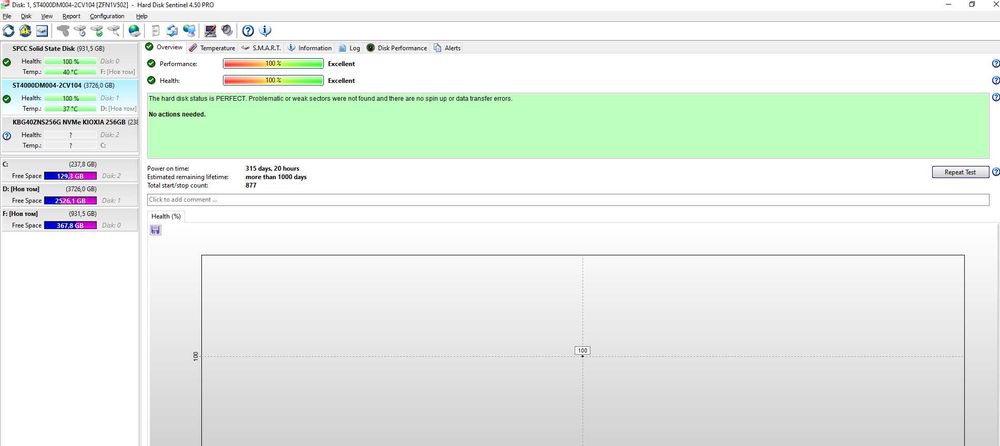
Task: Click the networked computers toolbar icon
Action: coord(189,31)
